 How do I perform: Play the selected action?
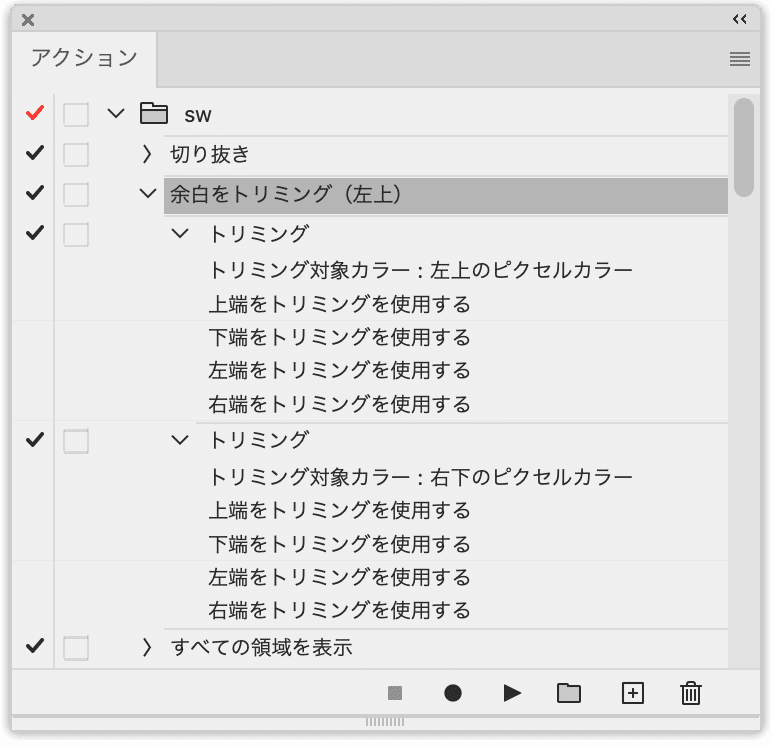512,693
